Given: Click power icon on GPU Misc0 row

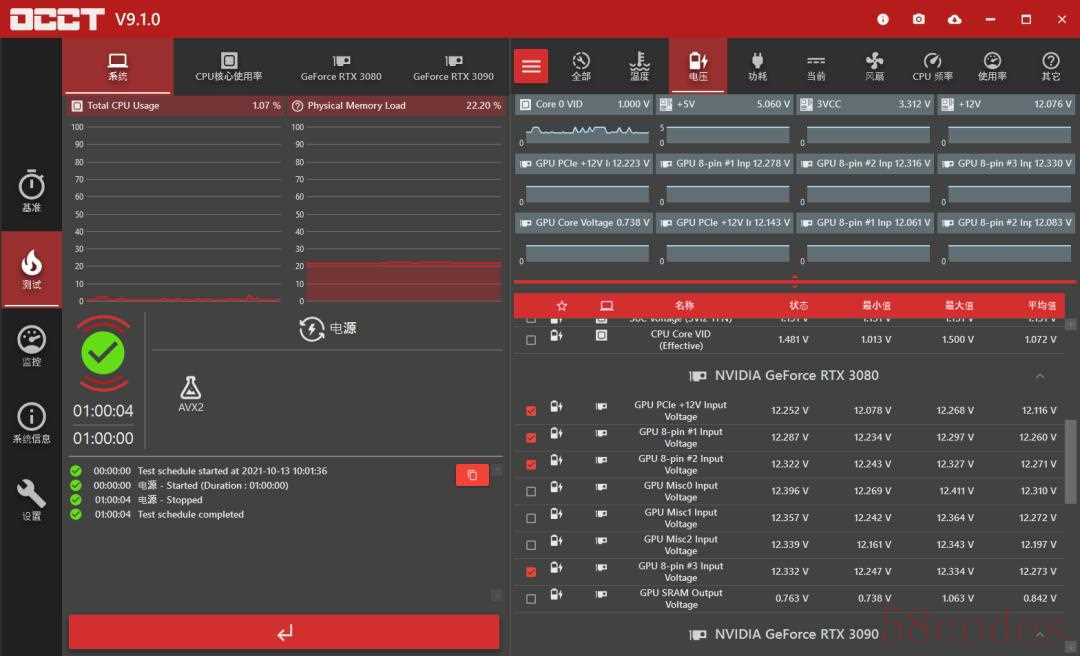Looking at the screenshot, I should 556,487.
